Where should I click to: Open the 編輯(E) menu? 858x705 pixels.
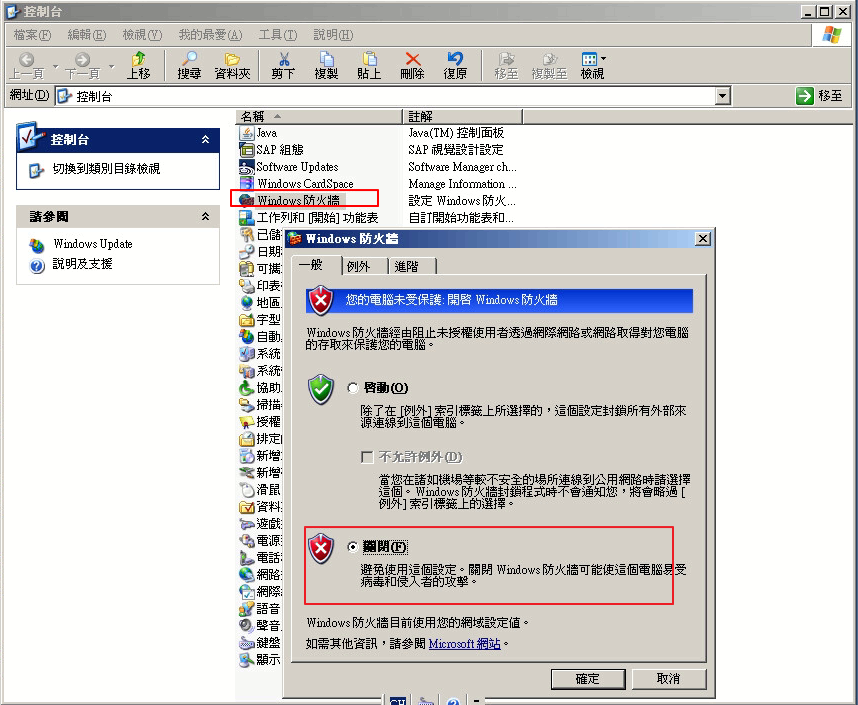click(86, 35)
